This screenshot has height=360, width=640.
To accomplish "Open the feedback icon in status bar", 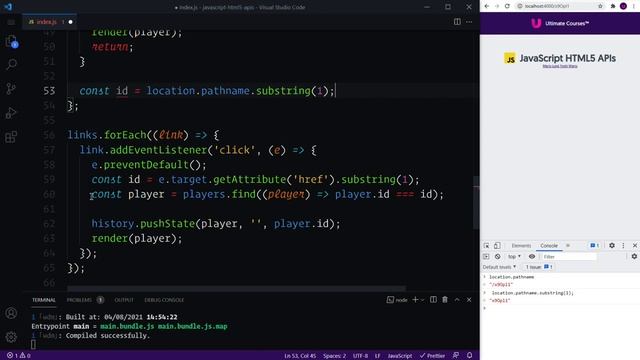I will click(456, 356).
